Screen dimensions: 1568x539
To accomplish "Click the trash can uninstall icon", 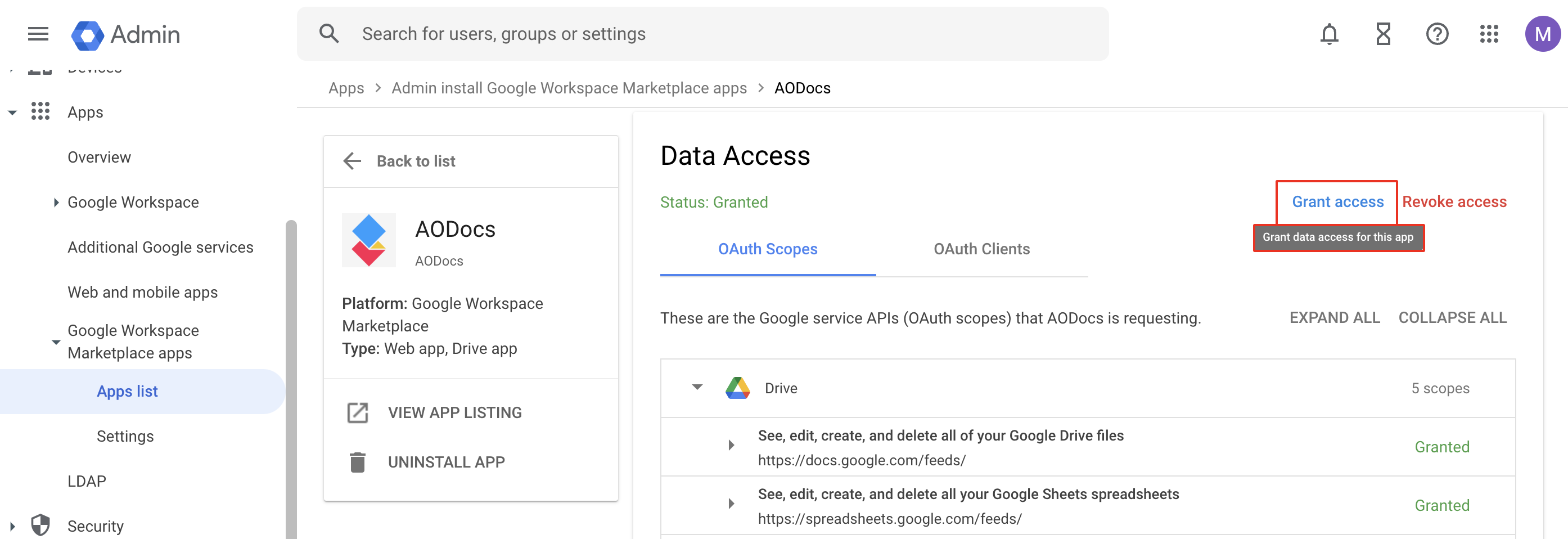I will tap(357, 462).
